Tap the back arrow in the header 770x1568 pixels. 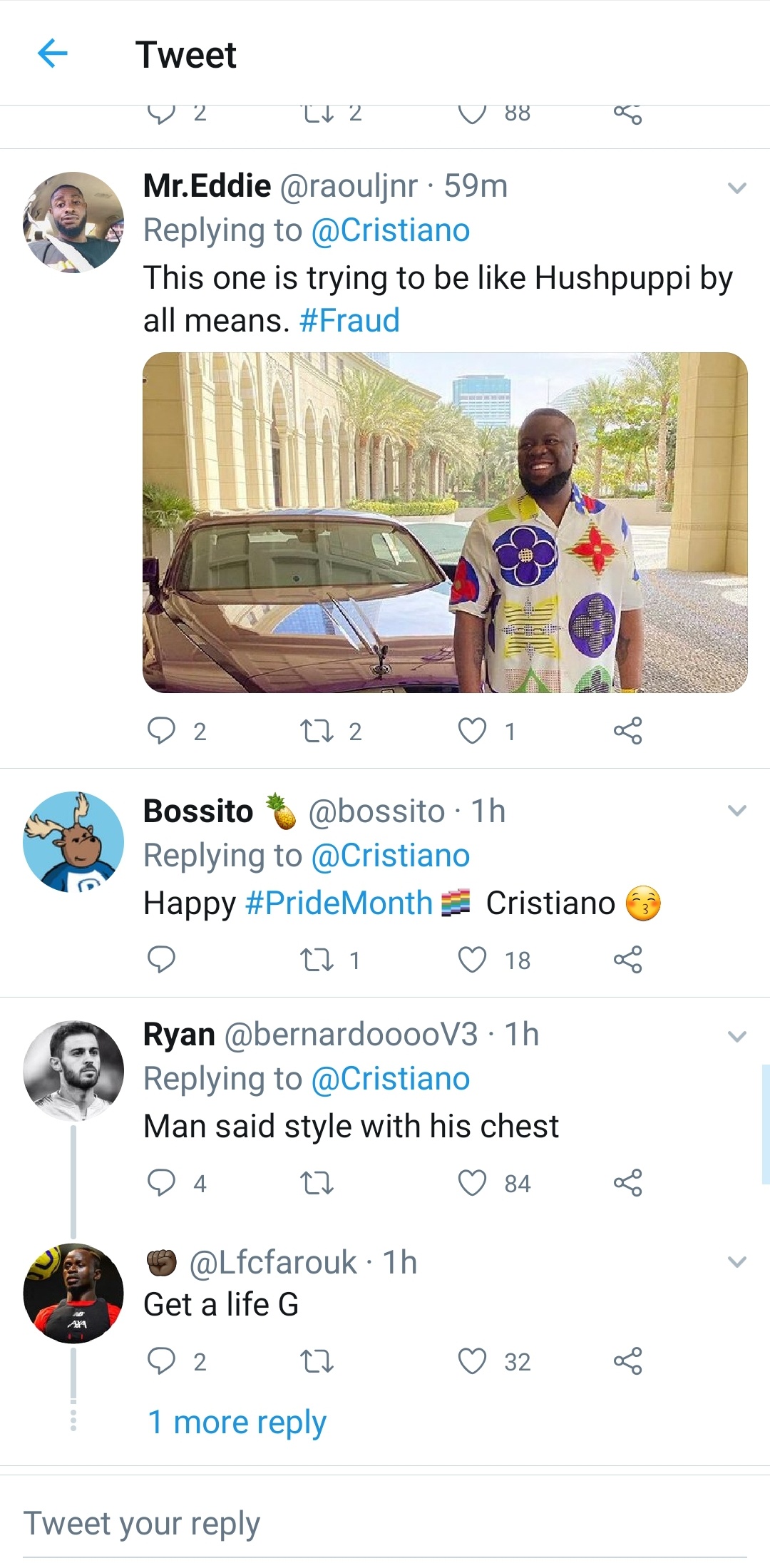coord(52,53)
